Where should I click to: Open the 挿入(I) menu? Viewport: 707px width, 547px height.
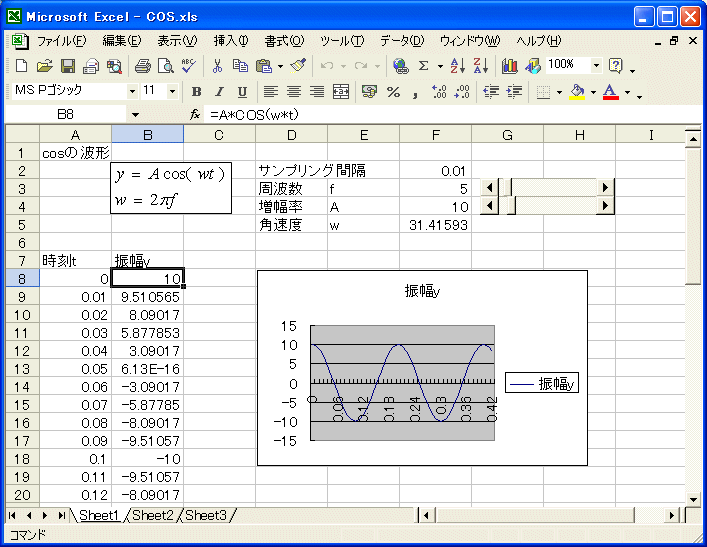231,41
